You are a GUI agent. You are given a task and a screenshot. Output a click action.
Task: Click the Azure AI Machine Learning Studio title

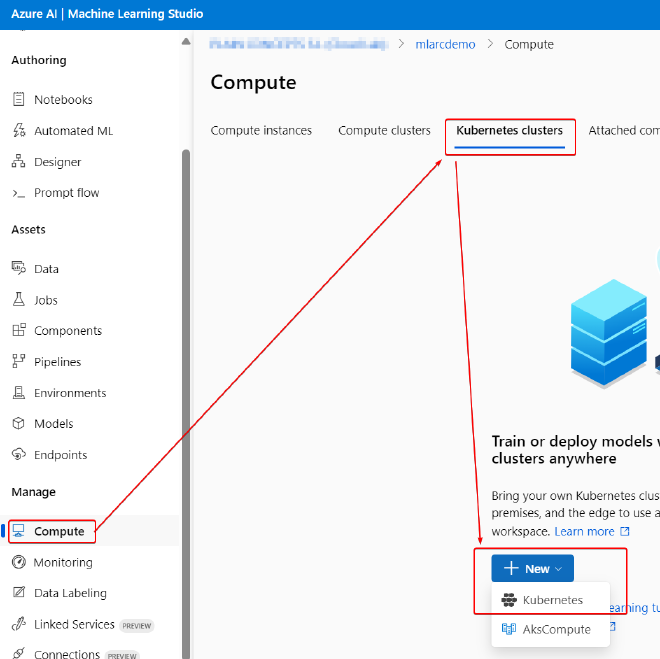pos(107,14)
